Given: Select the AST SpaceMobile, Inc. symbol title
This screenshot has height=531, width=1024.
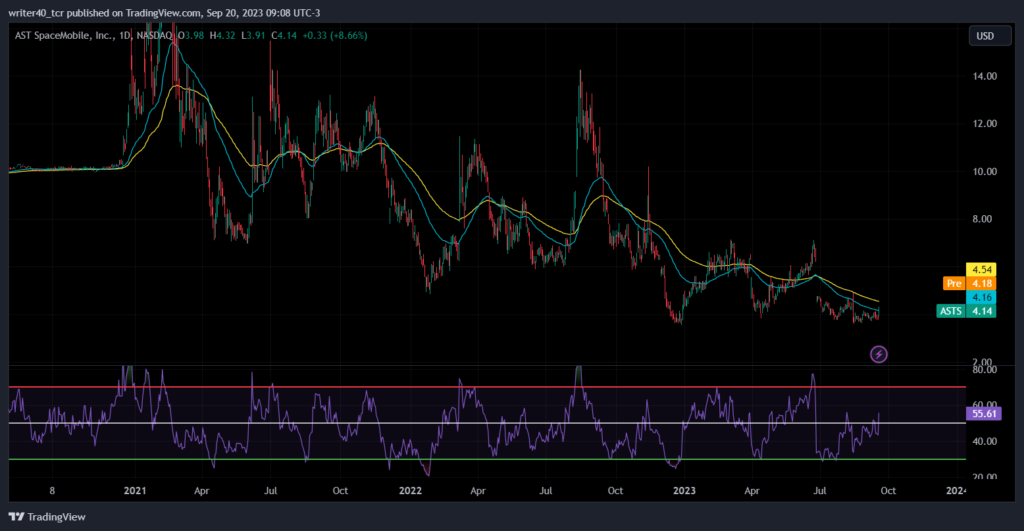Looking at the screenshot, I should point(63,35).
